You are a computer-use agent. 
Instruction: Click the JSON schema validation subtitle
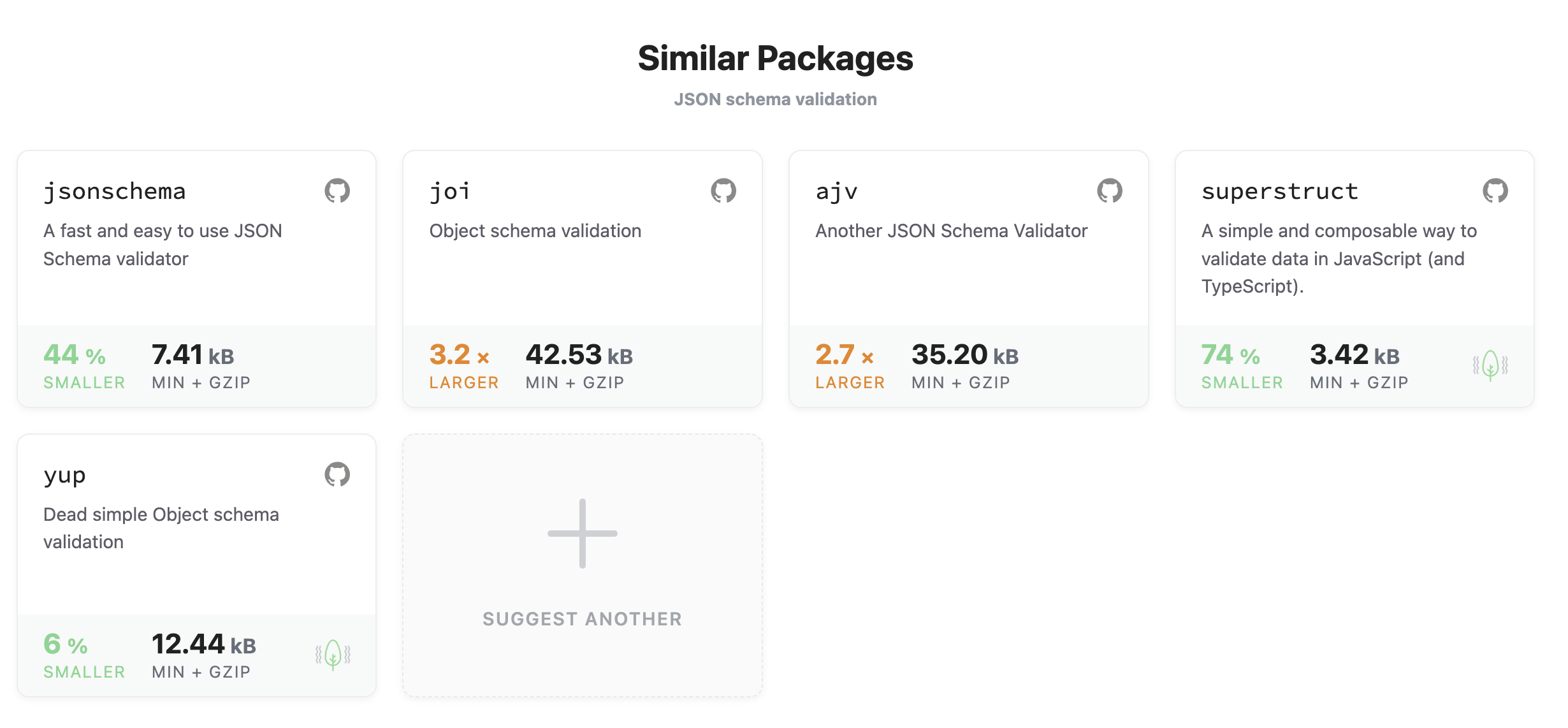pos(776,99)
